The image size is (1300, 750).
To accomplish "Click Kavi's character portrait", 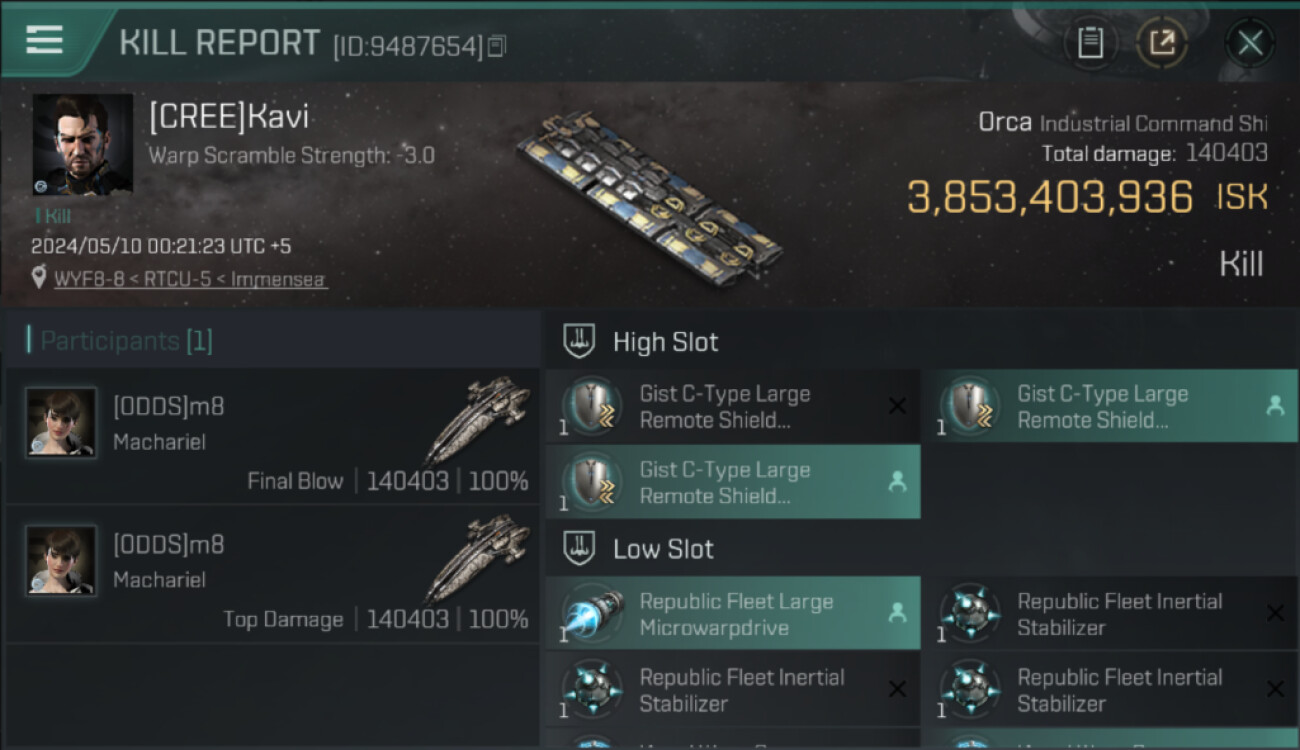I will [x=82, y=144].
